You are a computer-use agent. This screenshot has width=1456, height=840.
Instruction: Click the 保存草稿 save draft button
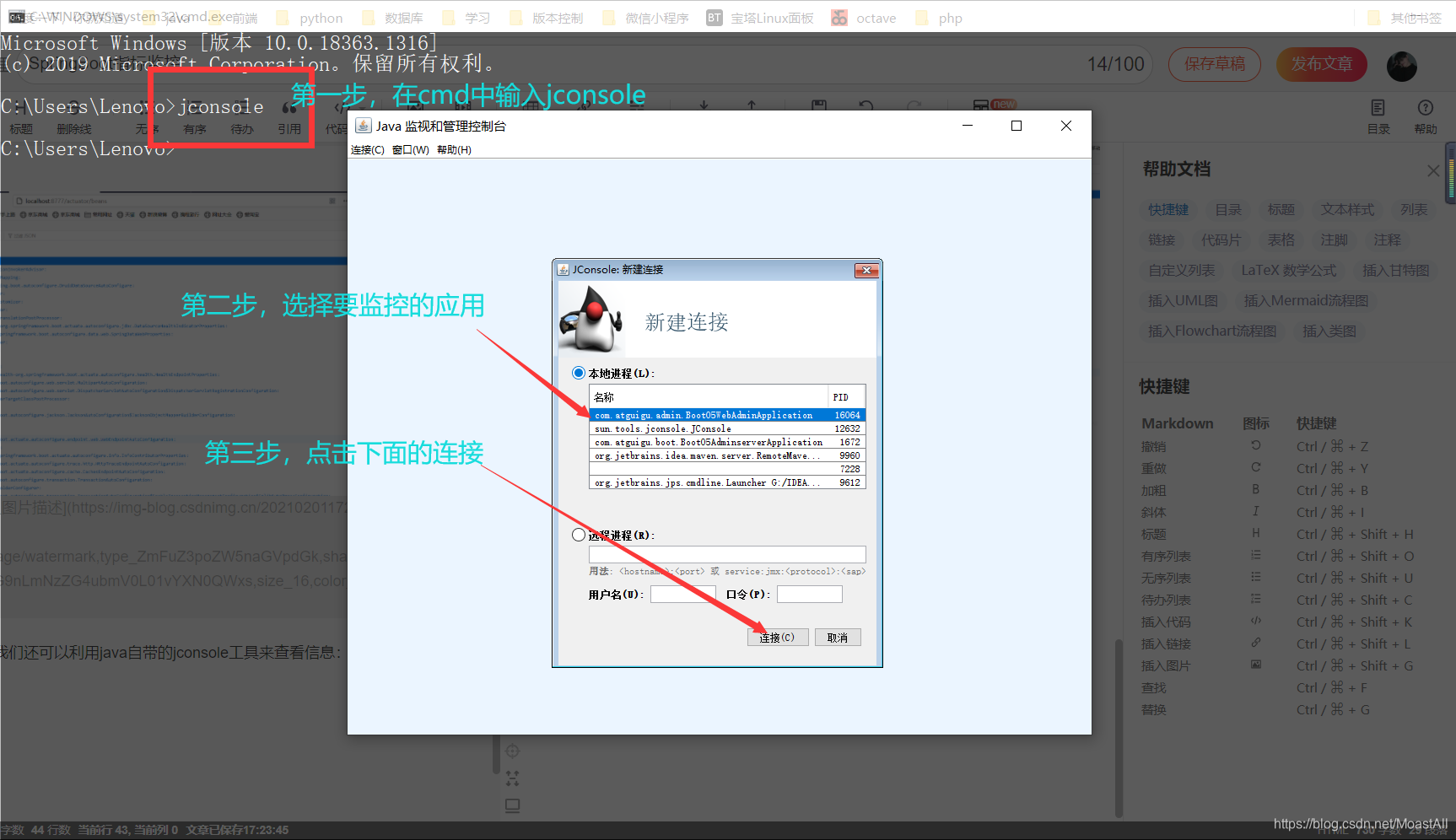(1215, 64)
